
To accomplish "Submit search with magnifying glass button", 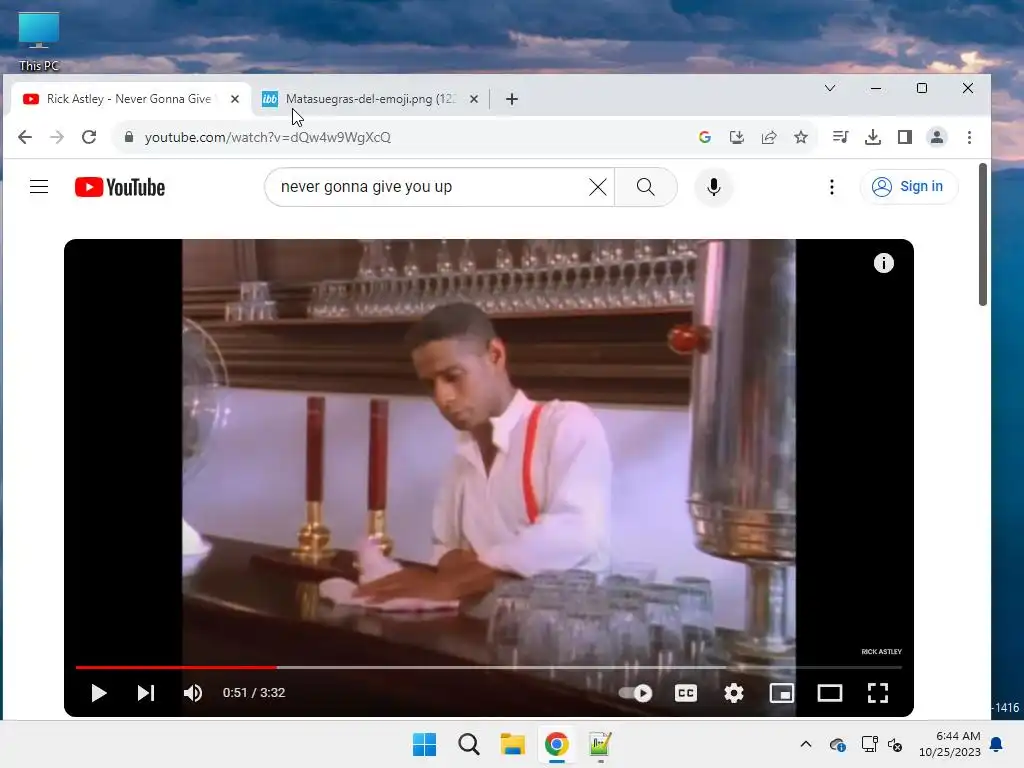I will tap(646, 187).
